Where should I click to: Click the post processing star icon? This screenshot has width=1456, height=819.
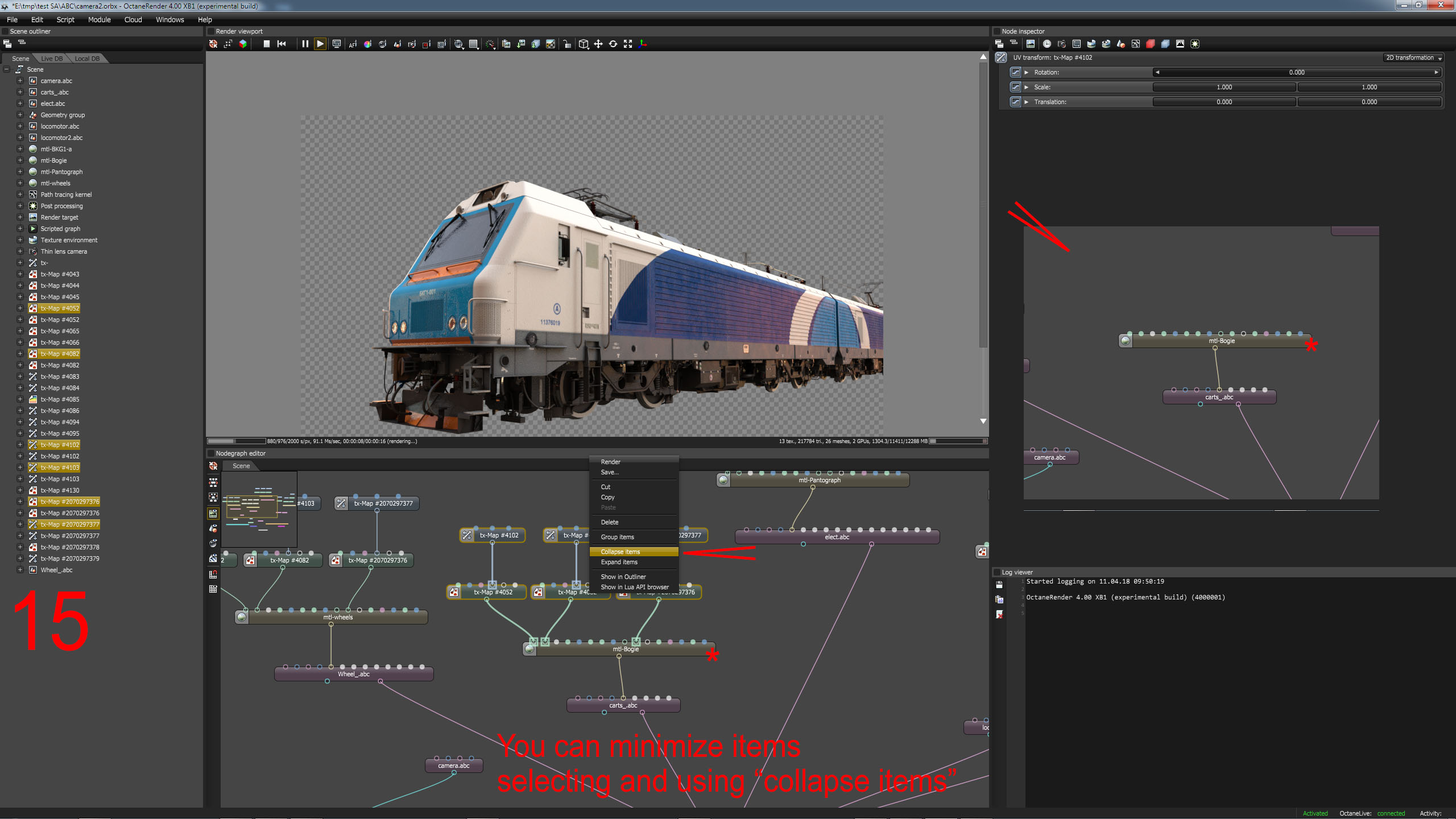tap(1195, 44)
